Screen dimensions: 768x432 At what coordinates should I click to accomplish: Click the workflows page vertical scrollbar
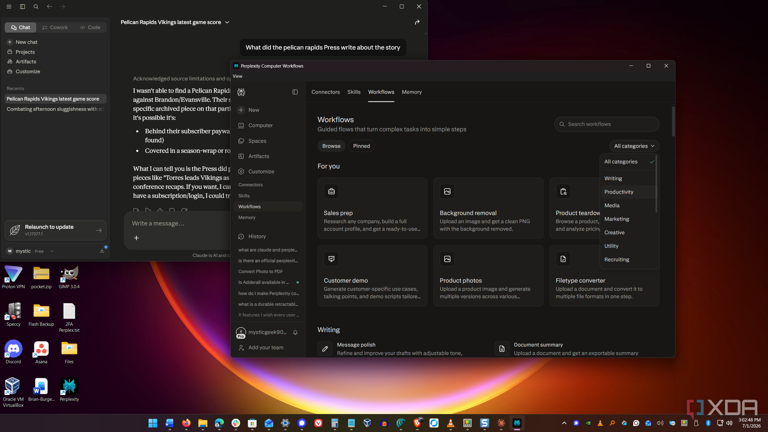[x=673, y=121]
